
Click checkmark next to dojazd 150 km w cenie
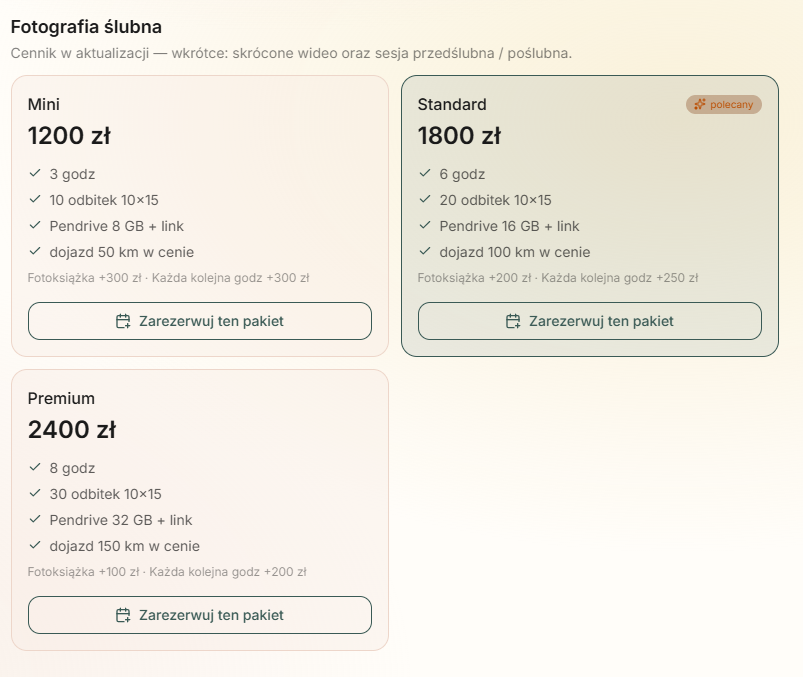[35, 545]
